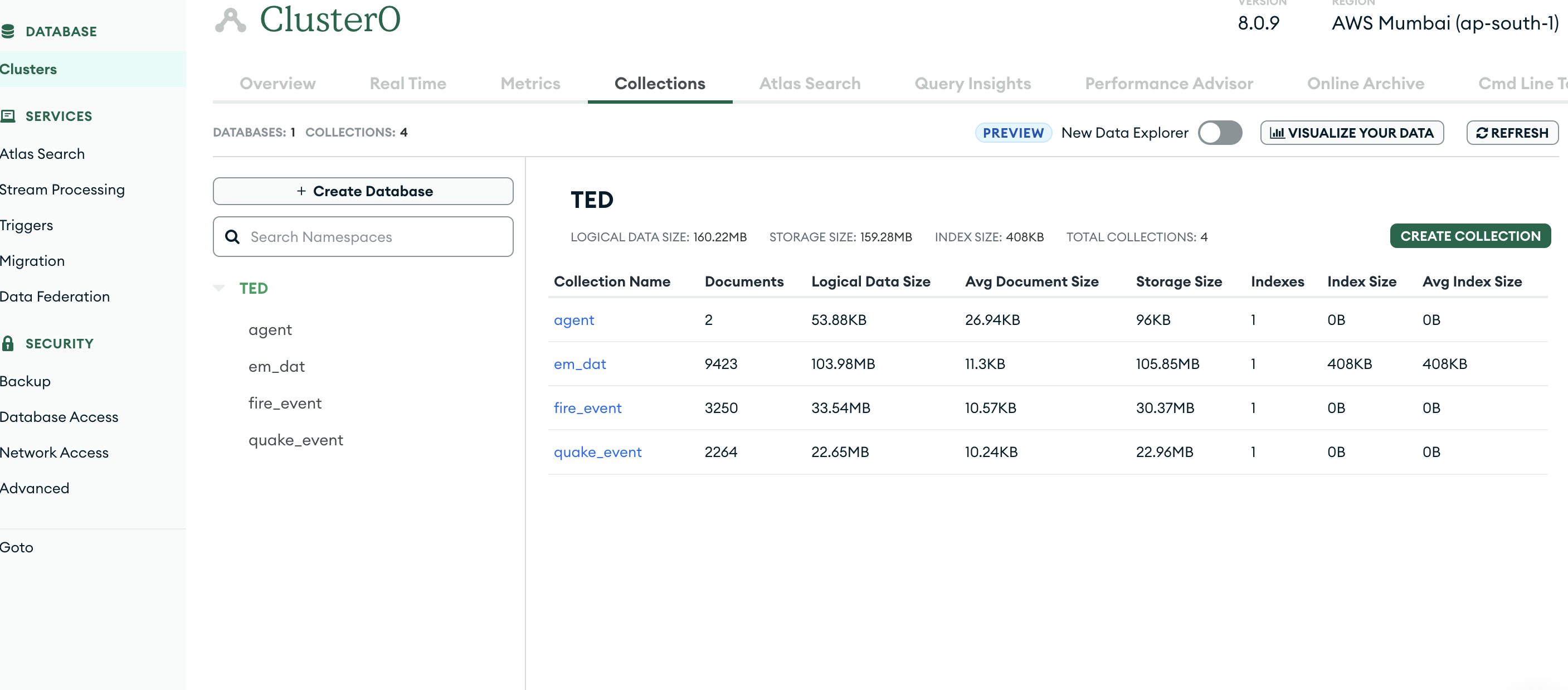Click the bar chart Visualize Your Data icon

click(x=1277, y=133)
